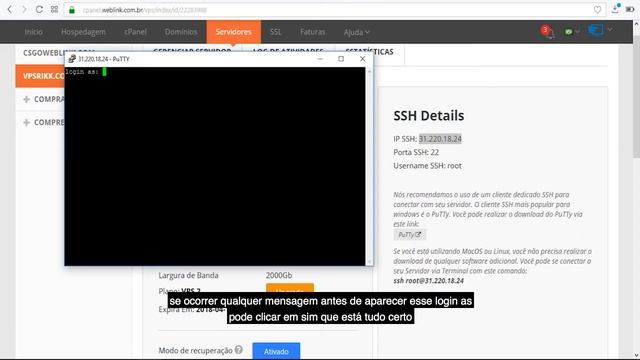640x360 pixels.
Task: Click the Modo de recuperação help icon
Action: [x=239, y=350]
